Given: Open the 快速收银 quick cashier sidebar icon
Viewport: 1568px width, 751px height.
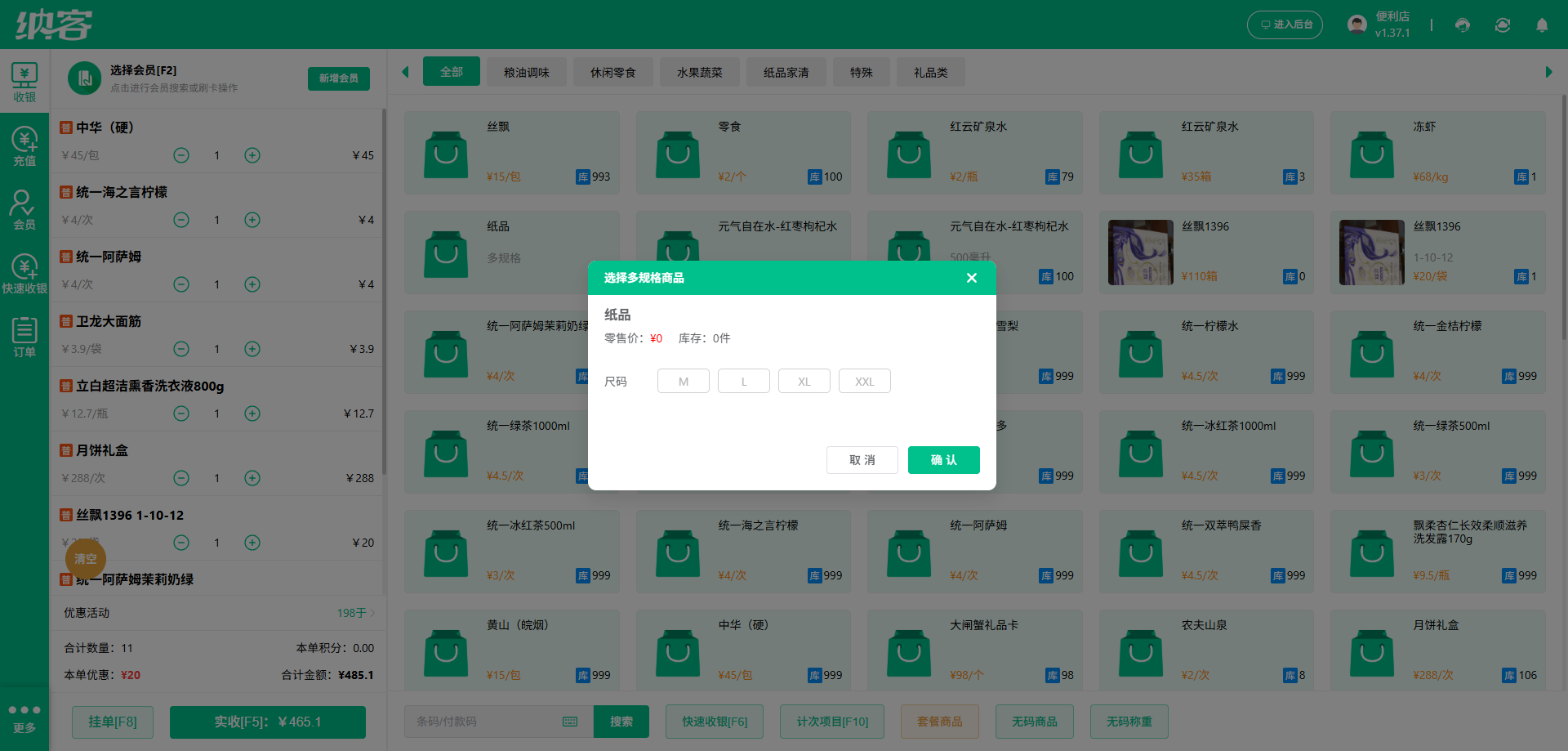Looking at the screenshot, I should tap(24, 274).
